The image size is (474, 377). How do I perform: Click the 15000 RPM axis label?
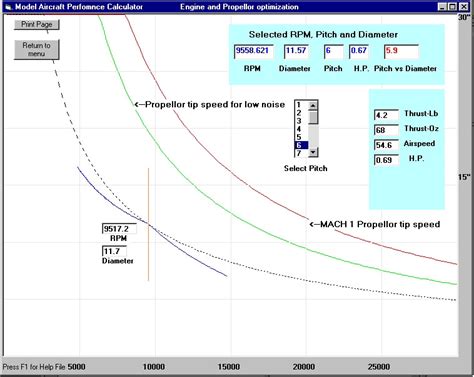pyautogui.click(x=229, y=367)
